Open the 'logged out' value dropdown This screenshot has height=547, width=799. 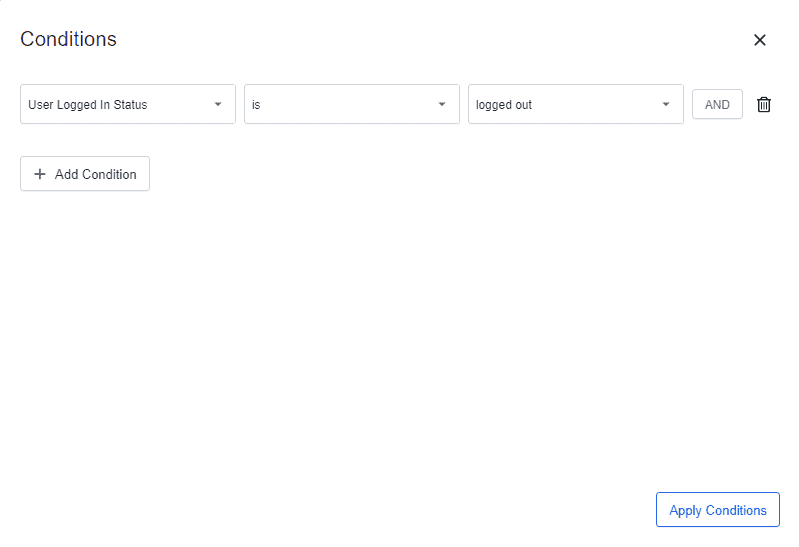coord(575,104)
